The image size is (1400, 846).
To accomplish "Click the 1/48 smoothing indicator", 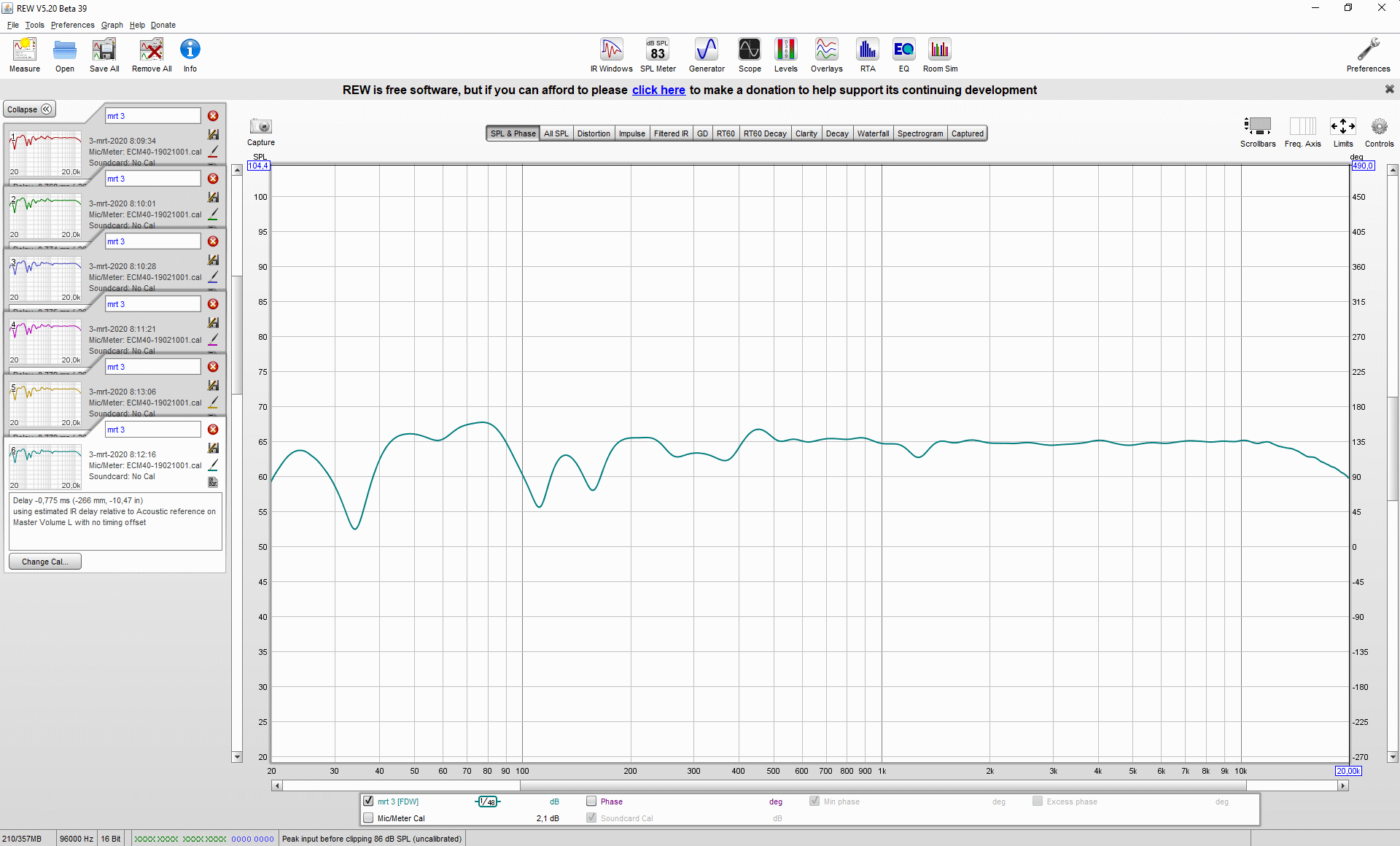I will [x=488, y=802].
